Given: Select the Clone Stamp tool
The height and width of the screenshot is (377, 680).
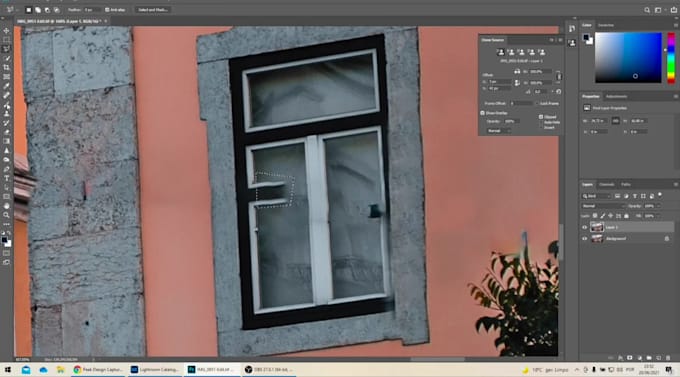Looking at the screenshot, I should (x=7, y=114).
